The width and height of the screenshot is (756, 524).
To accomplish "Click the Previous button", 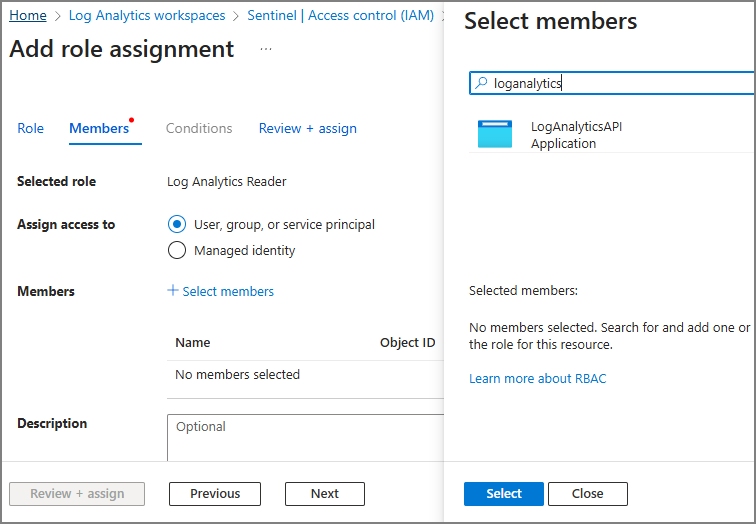I will point(215,494).
